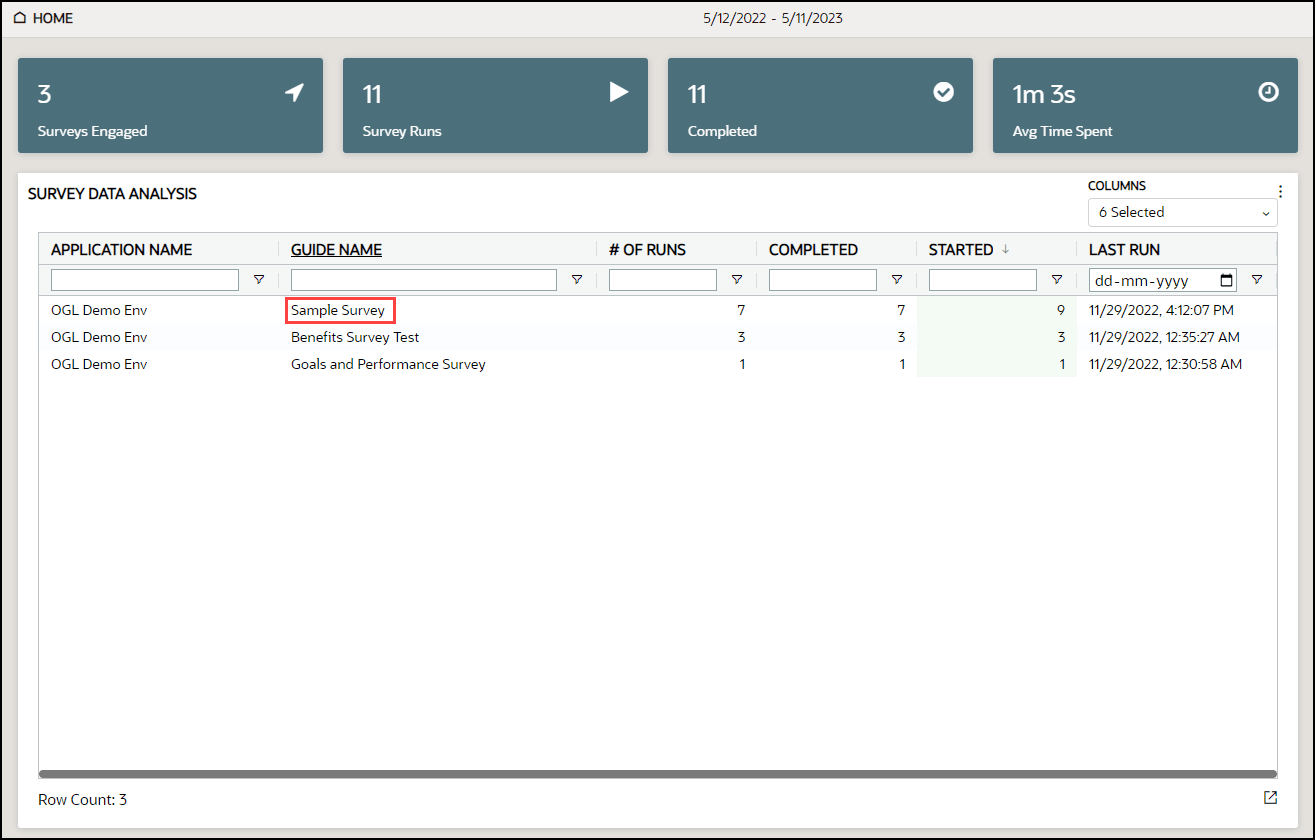Focus the Guide Name filter field

[x=424, y=280]
